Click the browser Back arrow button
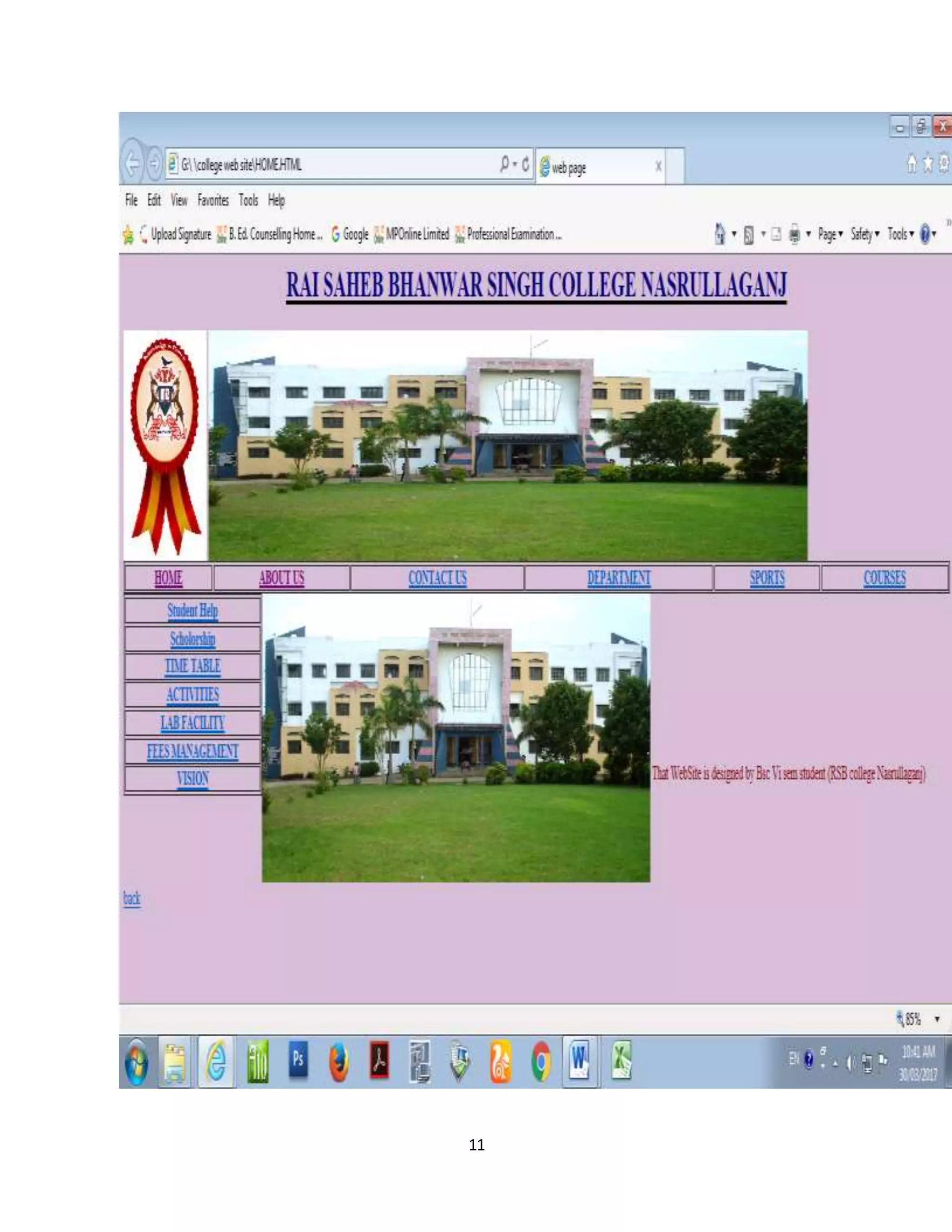 133,165
